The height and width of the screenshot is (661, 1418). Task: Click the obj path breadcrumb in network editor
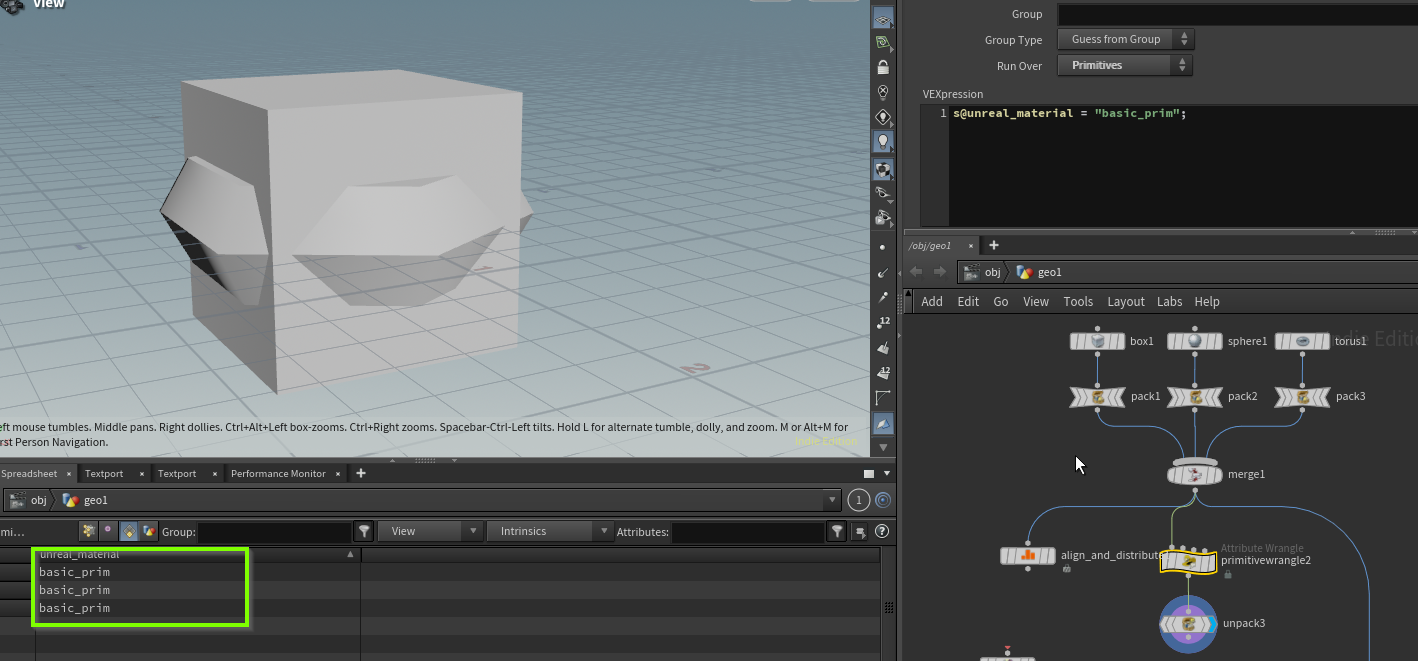pos(992,272)
